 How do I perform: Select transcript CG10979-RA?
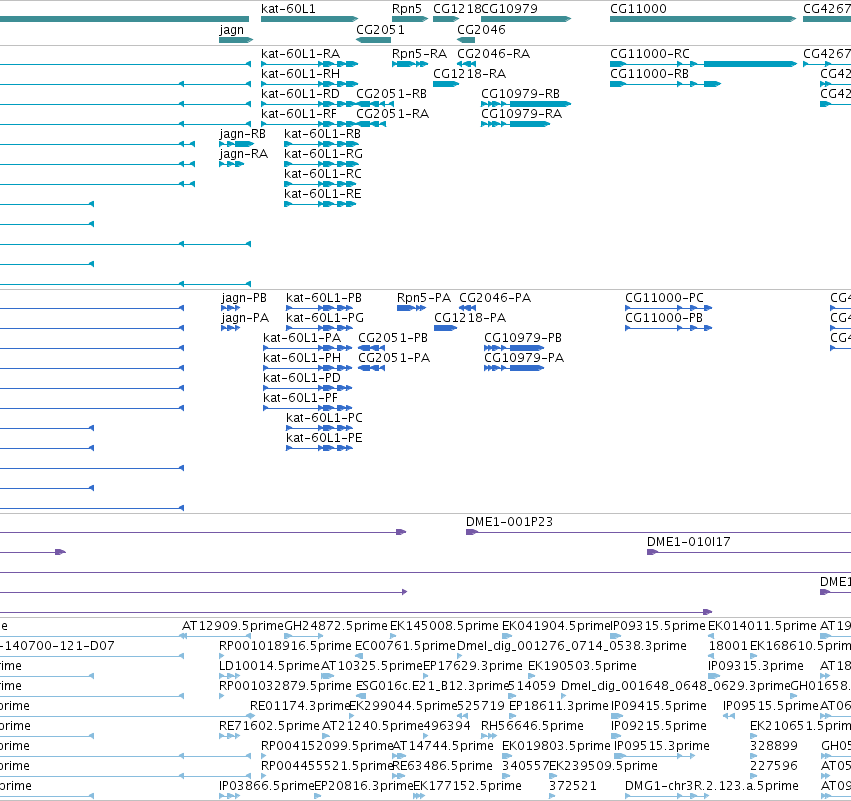pyautogui.click(x=521, y=114)
